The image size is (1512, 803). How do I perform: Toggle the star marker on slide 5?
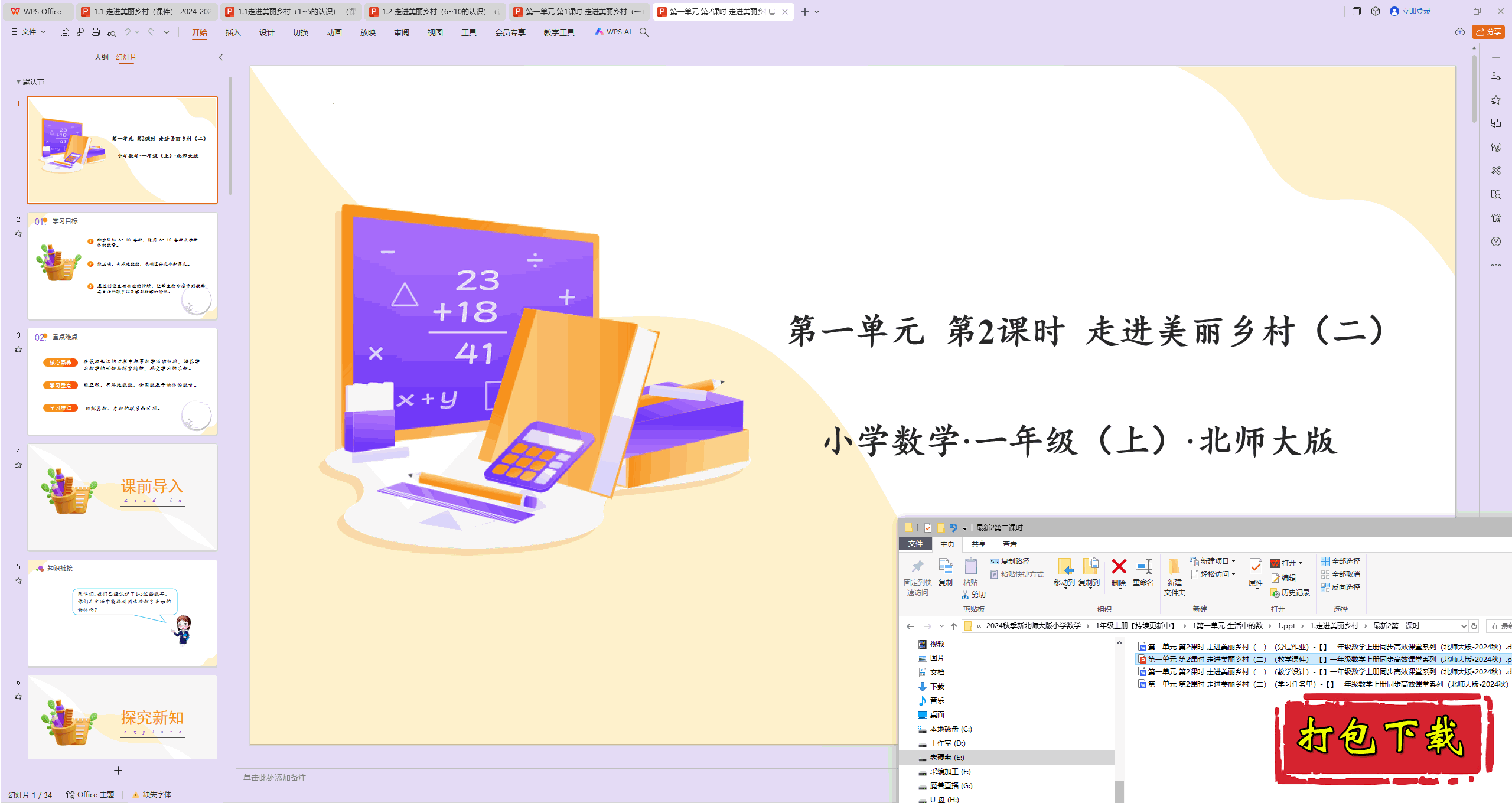pos(18,581)
